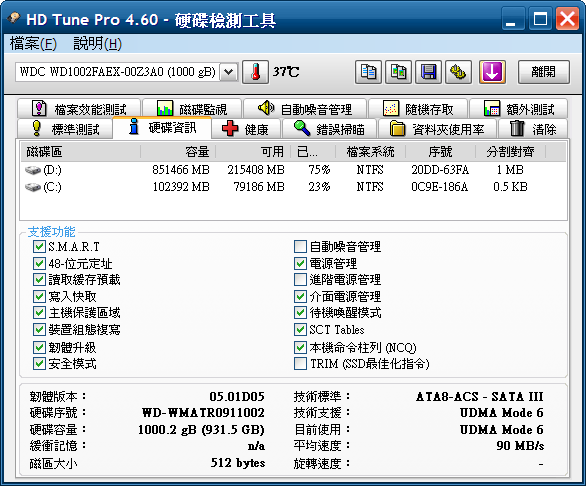Switch to the 磁碟監視 tab
The width and height of the screenshot is (586, 486).
coord(192,109)
